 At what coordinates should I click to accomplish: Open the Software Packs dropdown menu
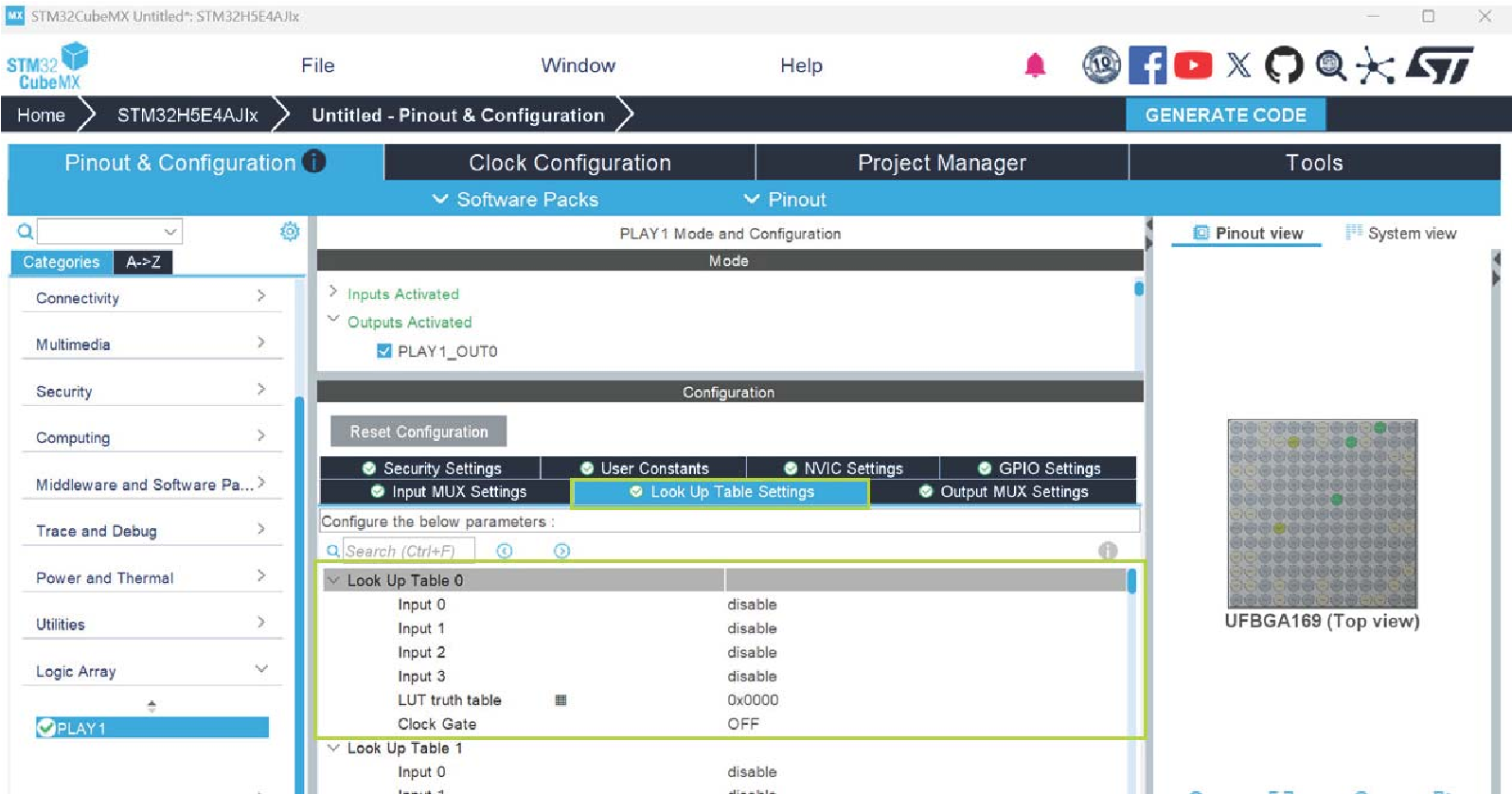(x=515, y=200)
